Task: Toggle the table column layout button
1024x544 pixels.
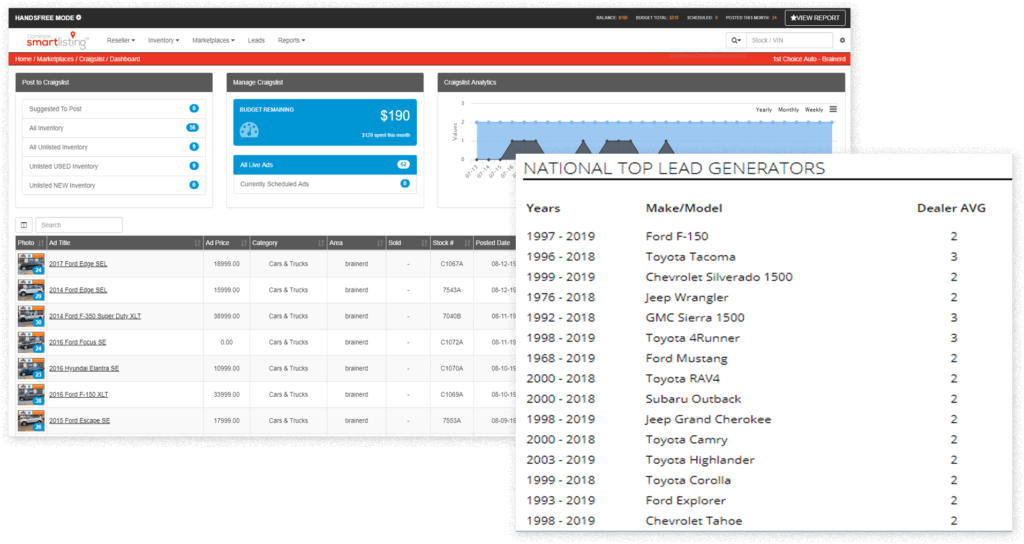Action: 24,225
